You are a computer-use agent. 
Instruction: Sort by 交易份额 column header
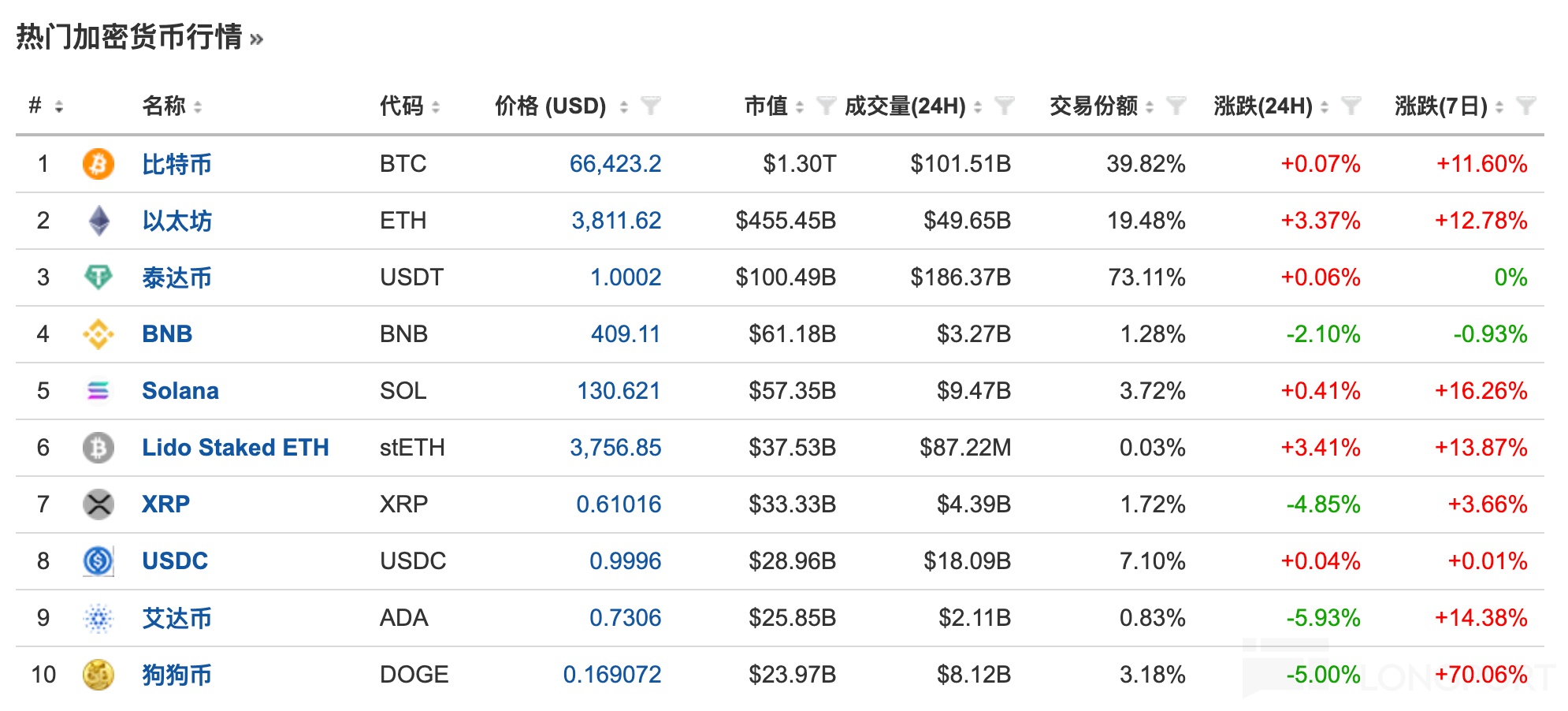1093,106
